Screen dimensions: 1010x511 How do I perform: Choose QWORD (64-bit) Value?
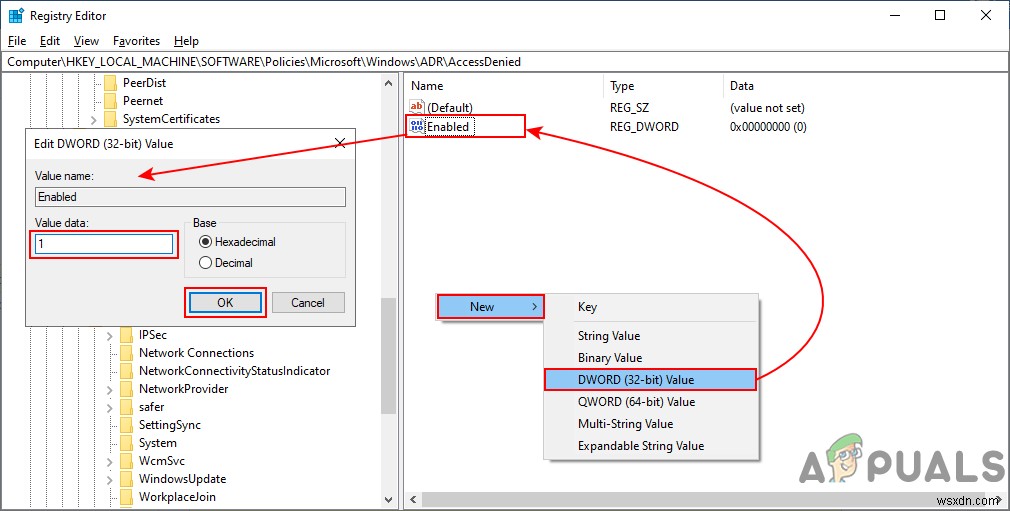pyautogui.click(x=651, y=401)
